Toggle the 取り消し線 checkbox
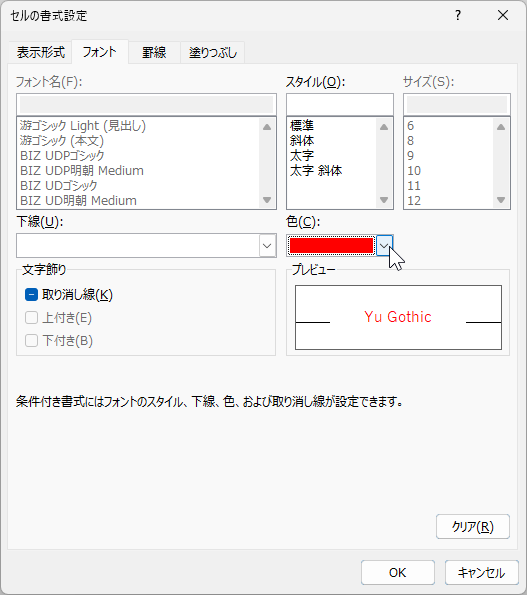This screenshot has width=527, height=595. point(31,294)
